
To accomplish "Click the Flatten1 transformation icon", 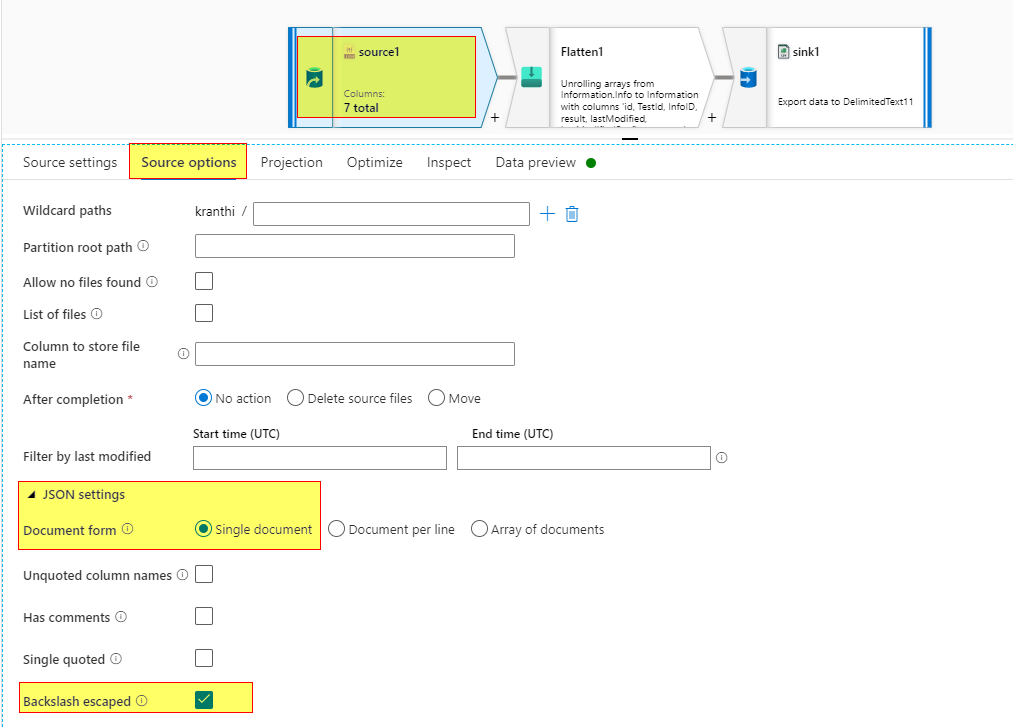I will coord(531,78).
